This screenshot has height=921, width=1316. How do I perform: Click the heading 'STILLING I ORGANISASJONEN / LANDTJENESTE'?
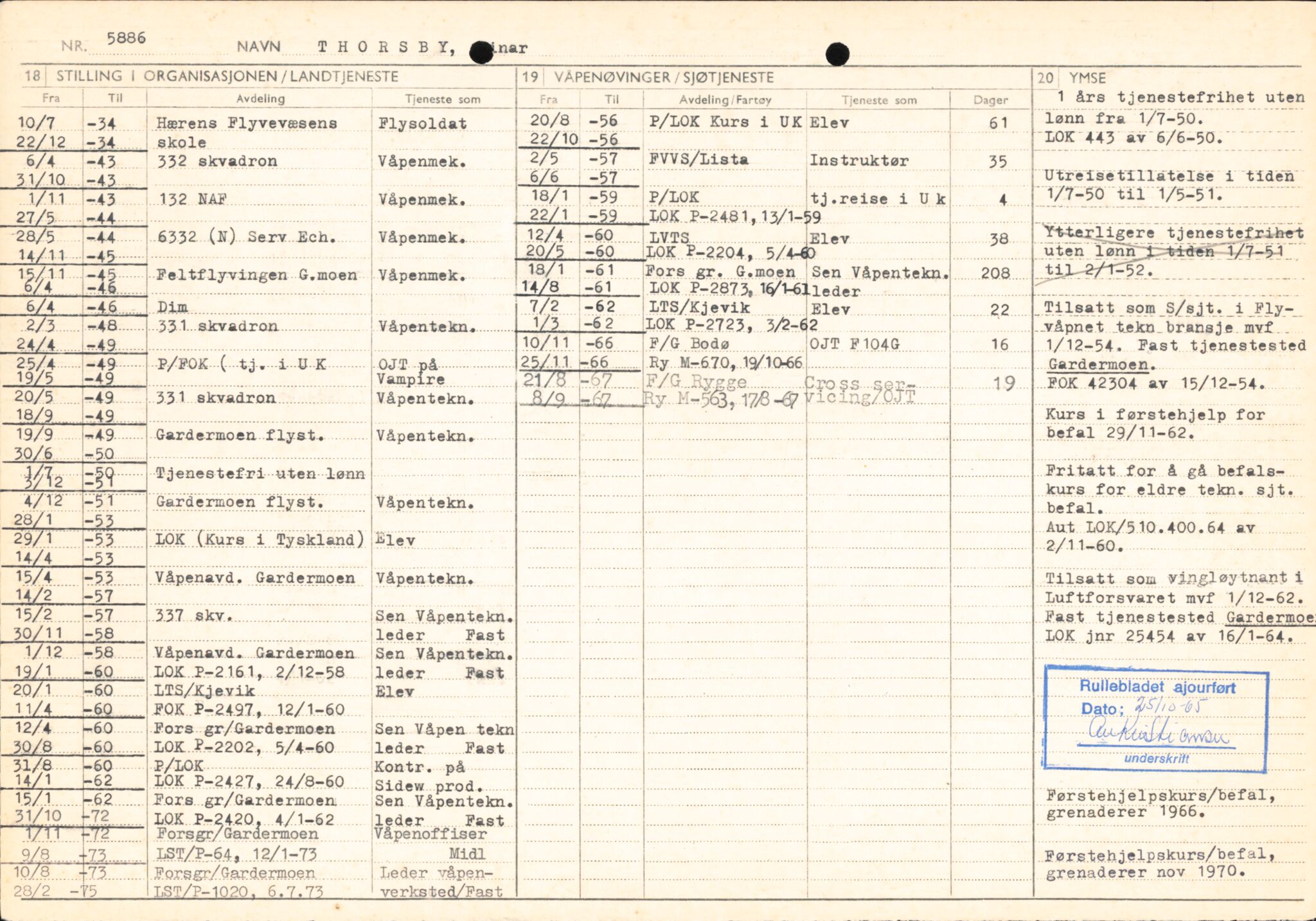227,76
